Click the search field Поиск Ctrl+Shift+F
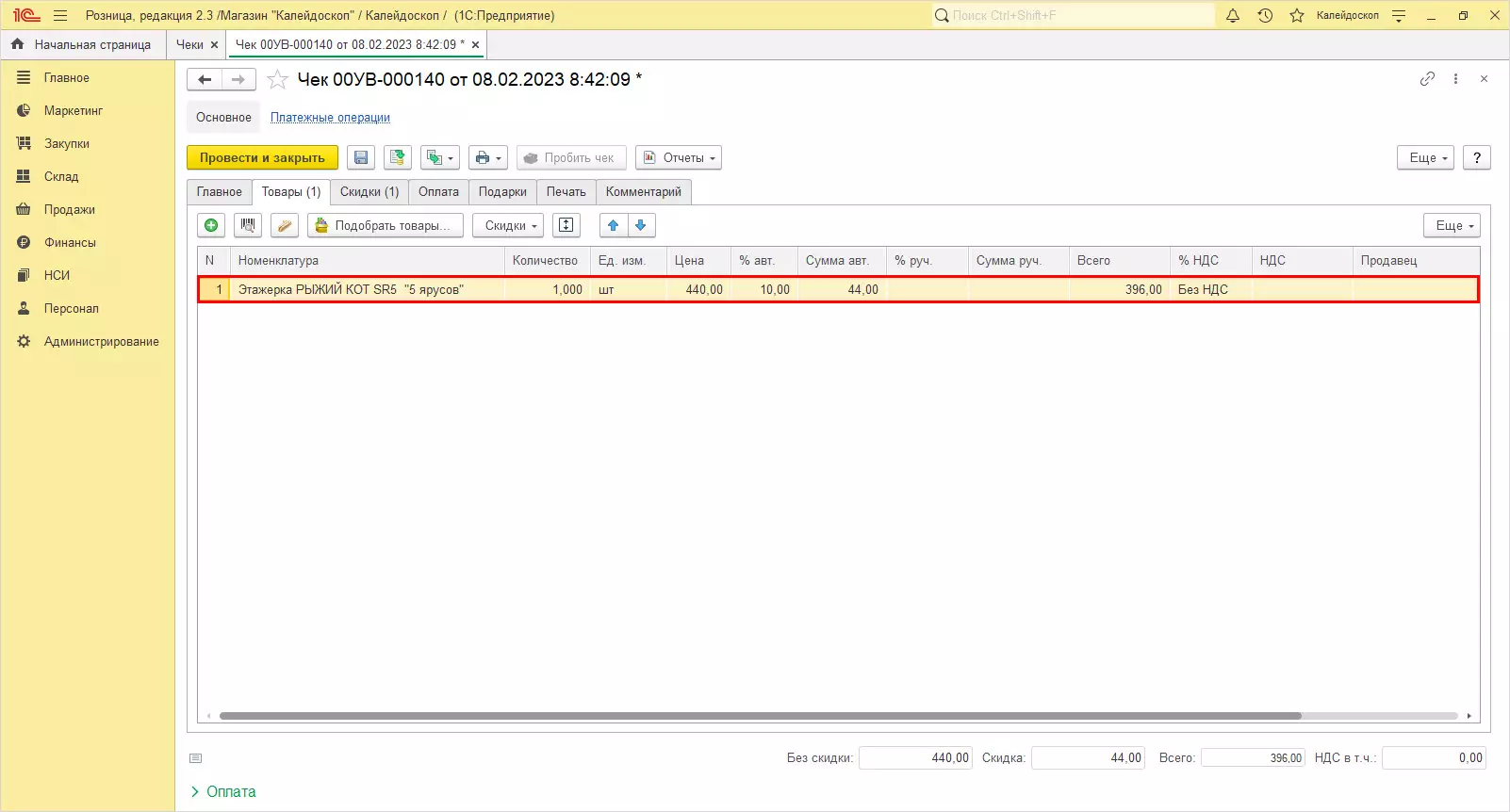 coord(1073,15)
